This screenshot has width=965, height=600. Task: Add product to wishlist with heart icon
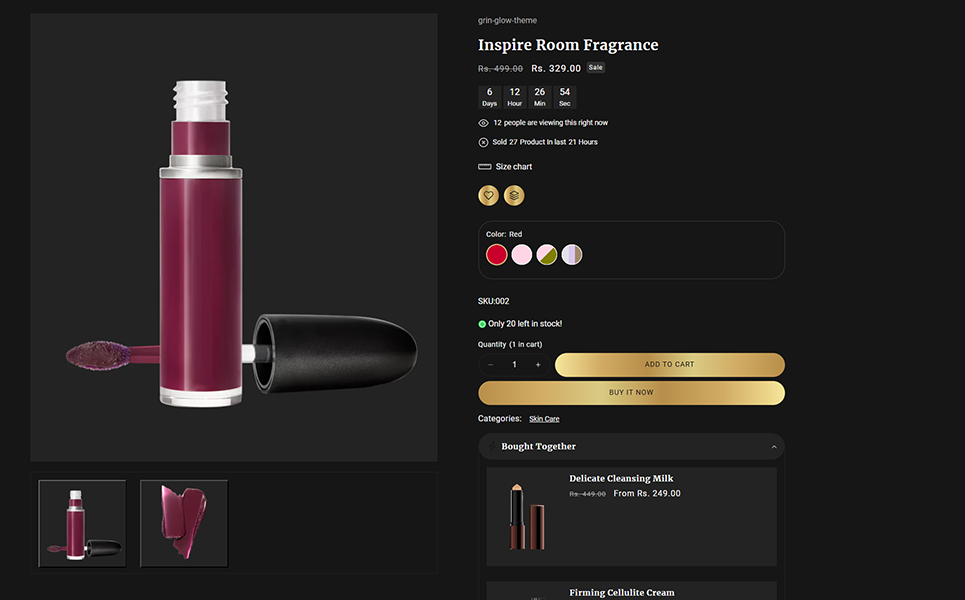click(x=488, y=196)
